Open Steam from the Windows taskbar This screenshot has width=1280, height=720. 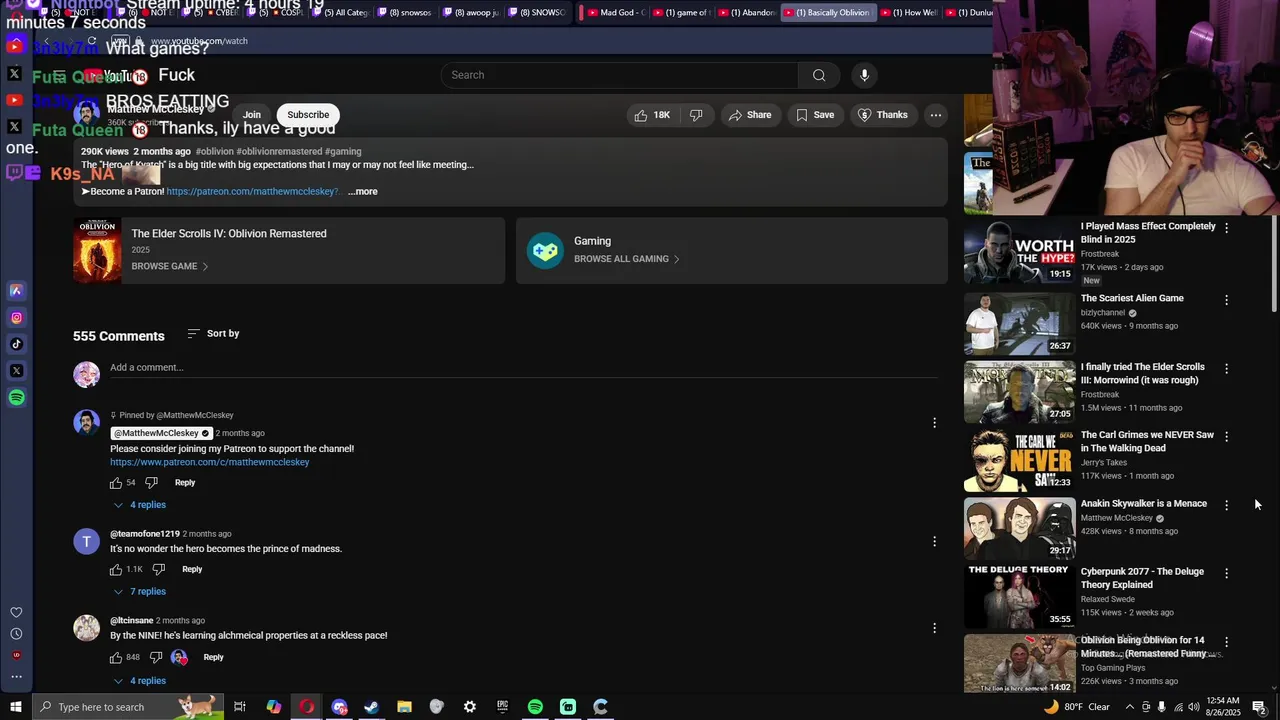[371, 707]
